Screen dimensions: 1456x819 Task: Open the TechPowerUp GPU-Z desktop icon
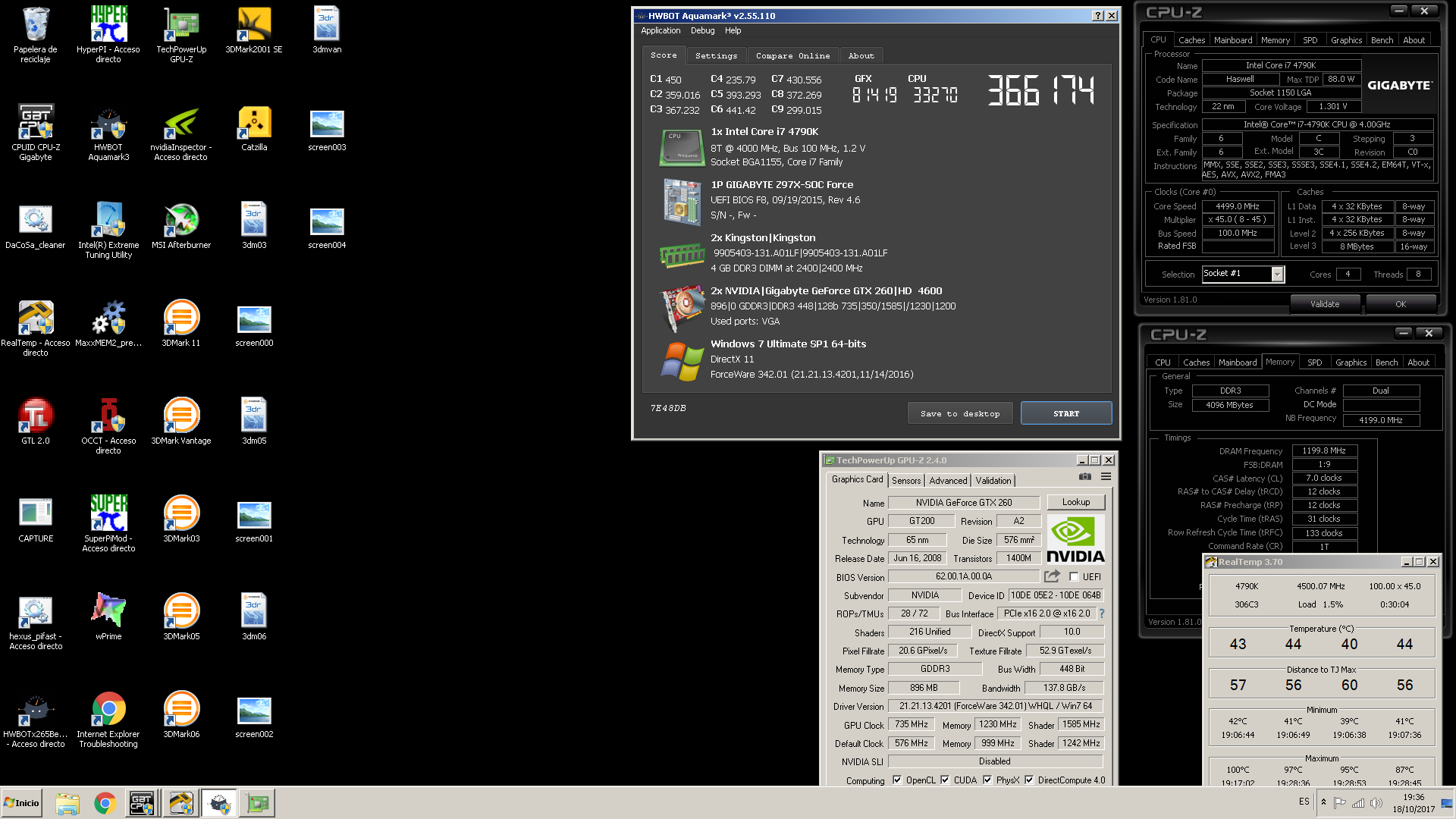pos(181,34)
